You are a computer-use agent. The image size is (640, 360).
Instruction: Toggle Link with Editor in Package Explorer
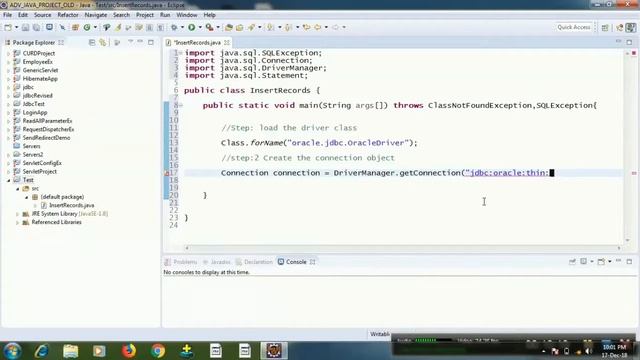pyautogui.click(x=103, y=42)
